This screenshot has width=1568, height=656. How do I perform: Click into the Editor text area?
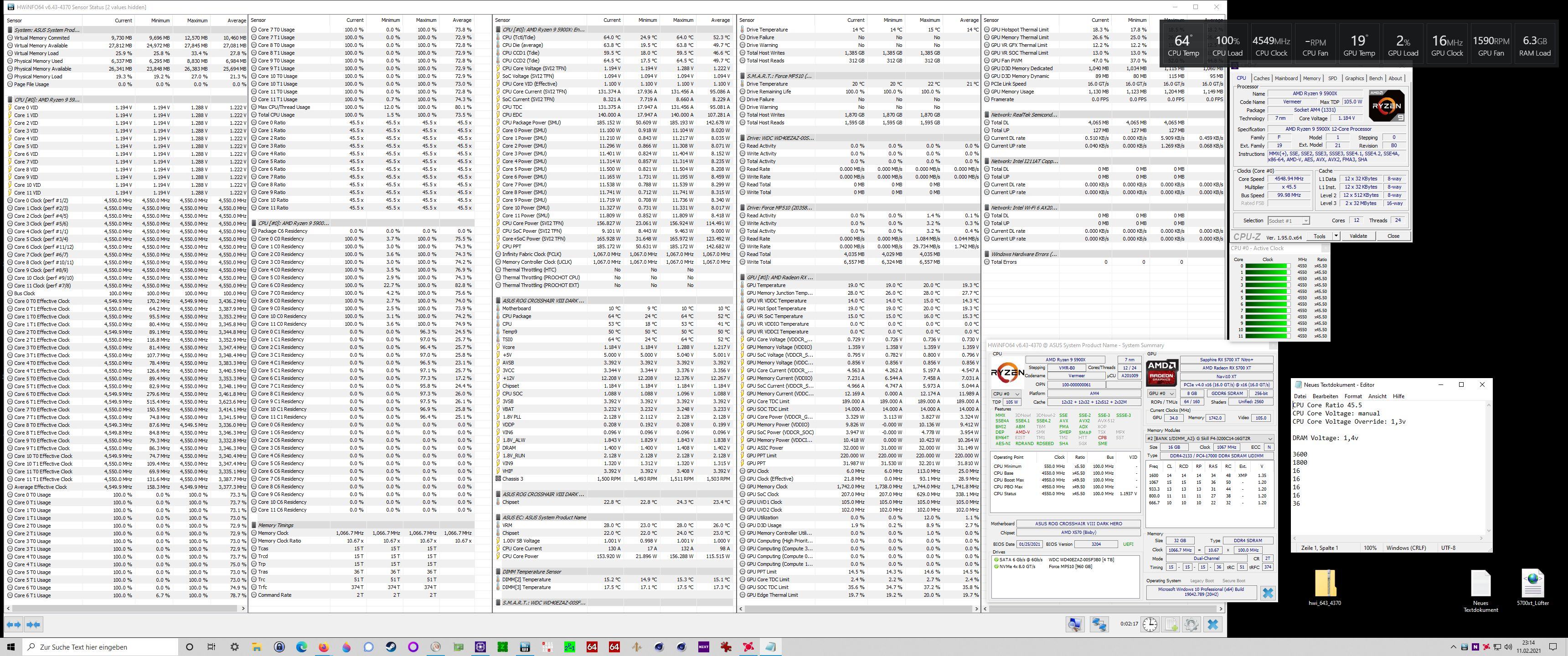(x=1388, y=469)
